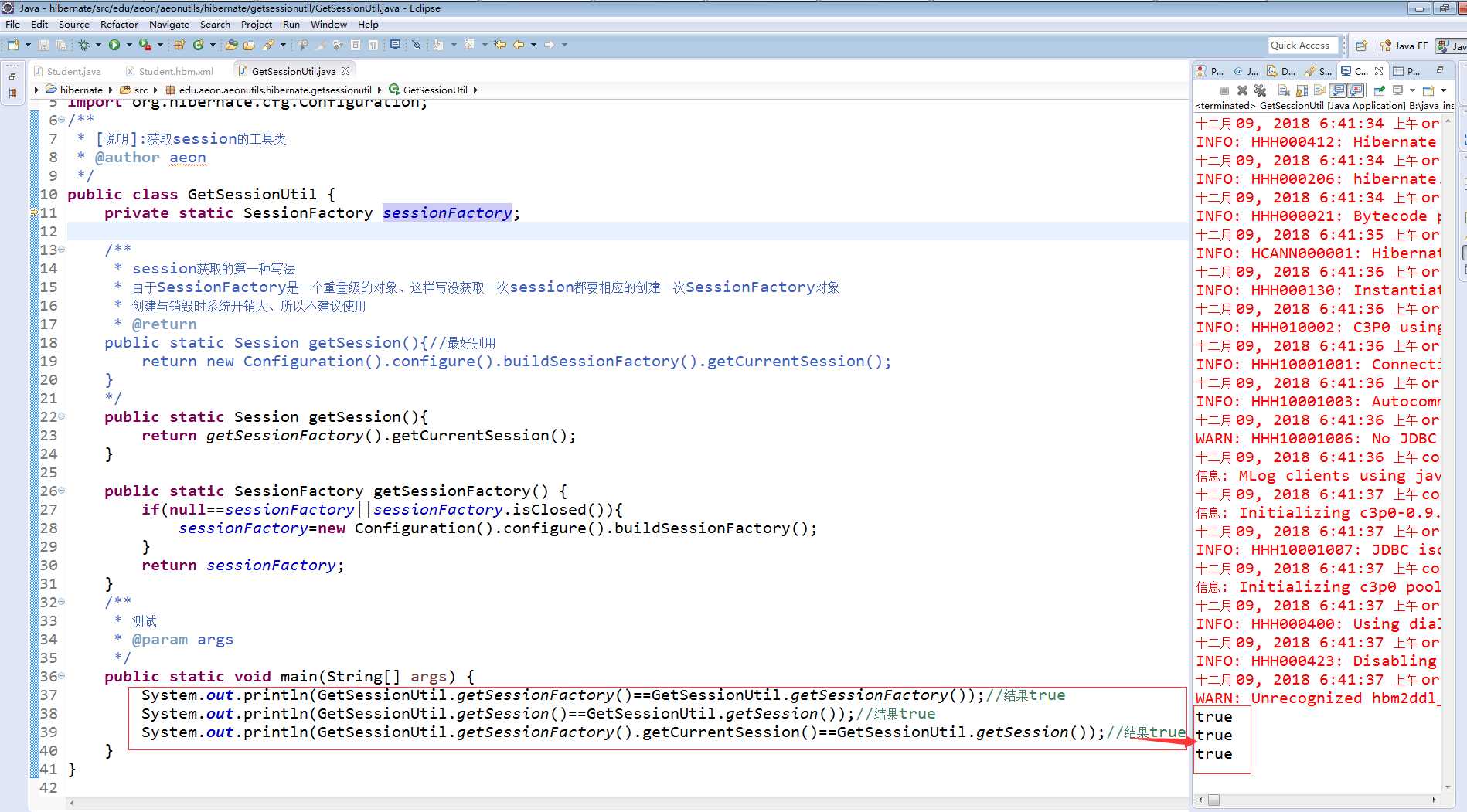Collapse the getSessionFactory method at line 26
Screen dimensions: 1467x812
click(61, 491)
